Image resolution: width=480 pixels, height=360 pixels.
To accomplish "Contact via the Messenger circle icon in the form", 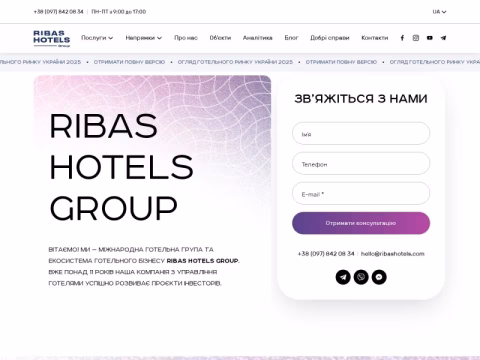I will (379, 277).
